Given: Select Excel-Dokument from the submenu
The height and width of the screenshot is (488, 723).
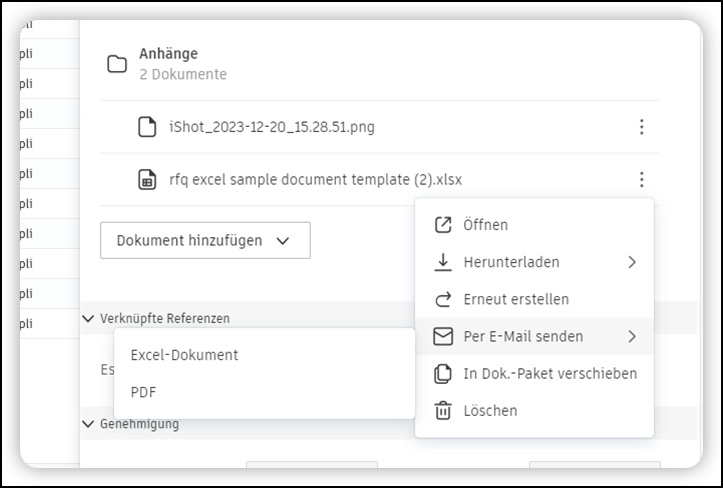Looking at the screenshot, I should point(185,355).
